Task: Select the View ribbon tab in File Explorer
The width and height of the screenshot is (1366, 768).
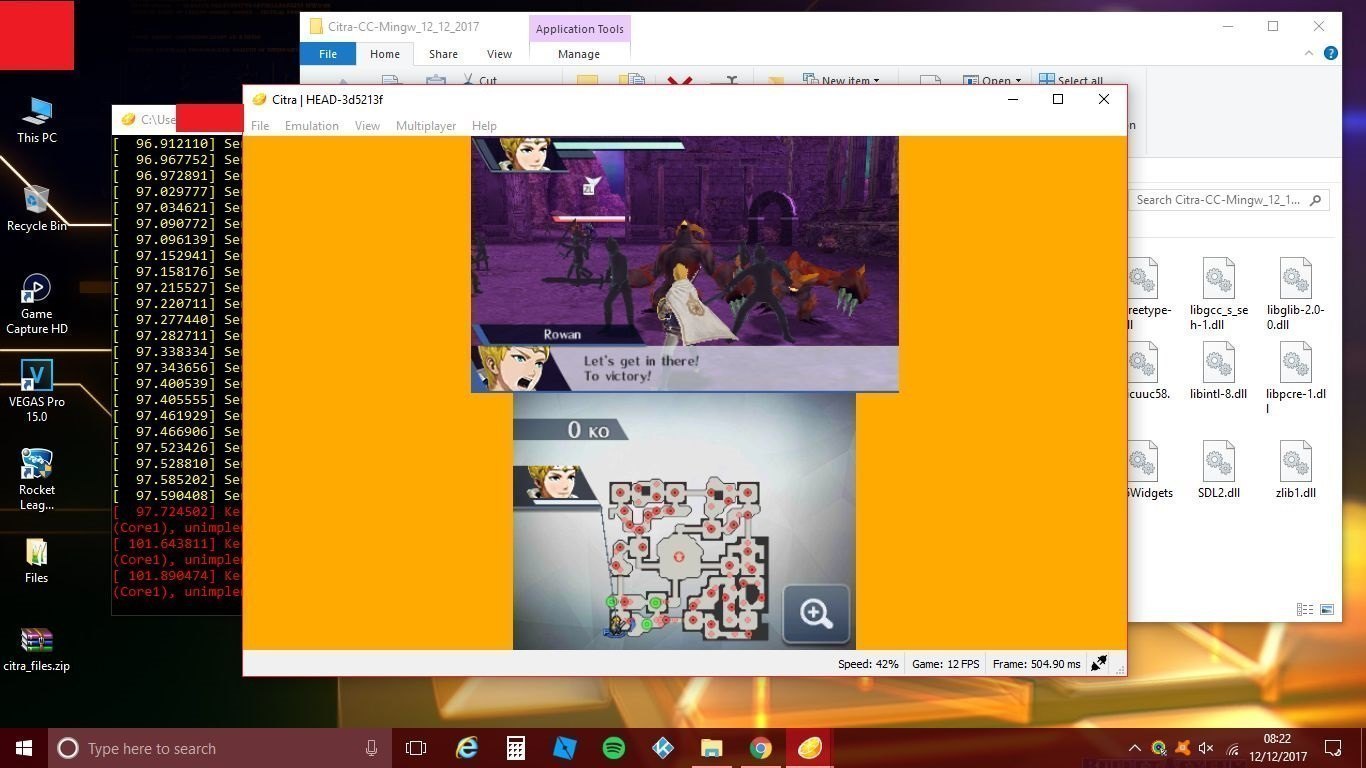Action: (x=499, y=54)
